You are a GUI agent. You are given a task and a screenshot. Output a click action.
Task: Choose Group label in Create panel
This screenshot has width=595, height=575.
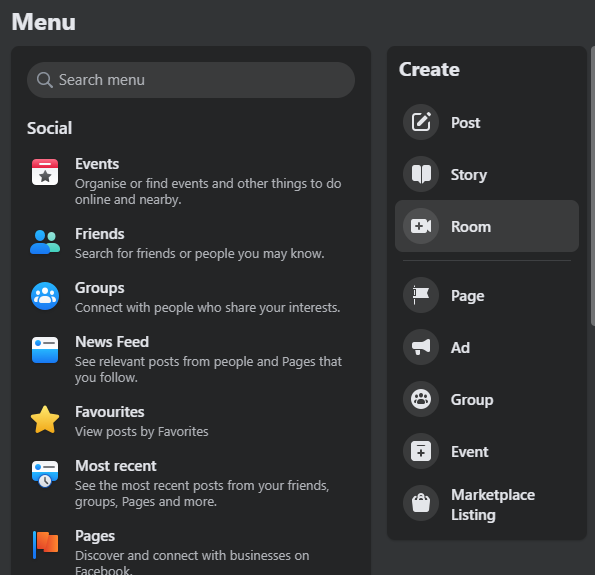(472, 400)
